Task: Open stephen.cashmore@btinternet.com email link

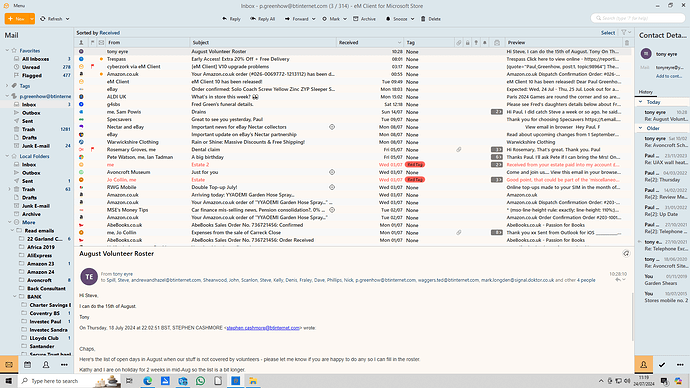Action: click(x=263, y=328)
